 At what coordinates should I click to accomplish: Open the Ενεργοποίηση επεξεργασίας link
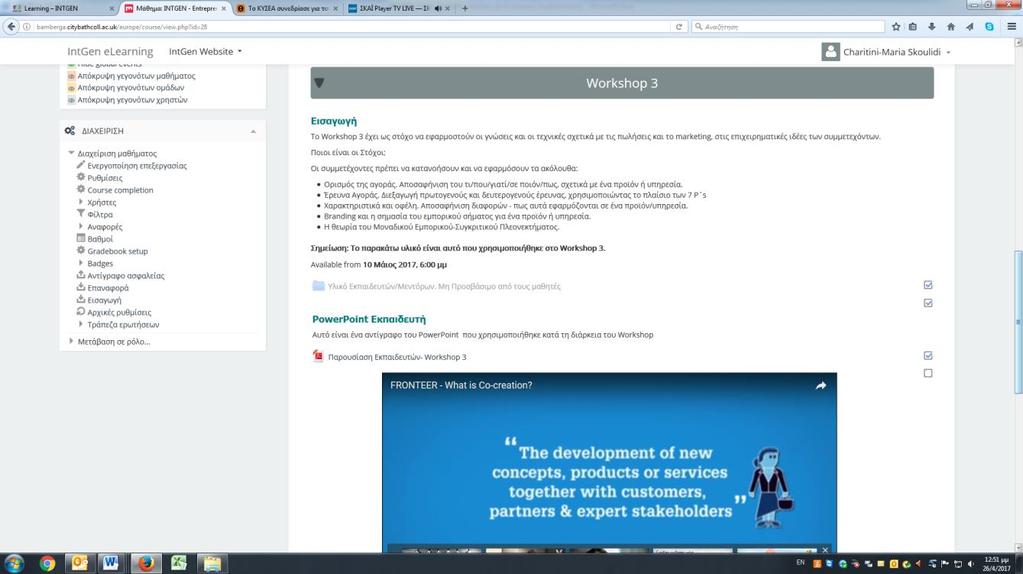[x=137, y=166]
